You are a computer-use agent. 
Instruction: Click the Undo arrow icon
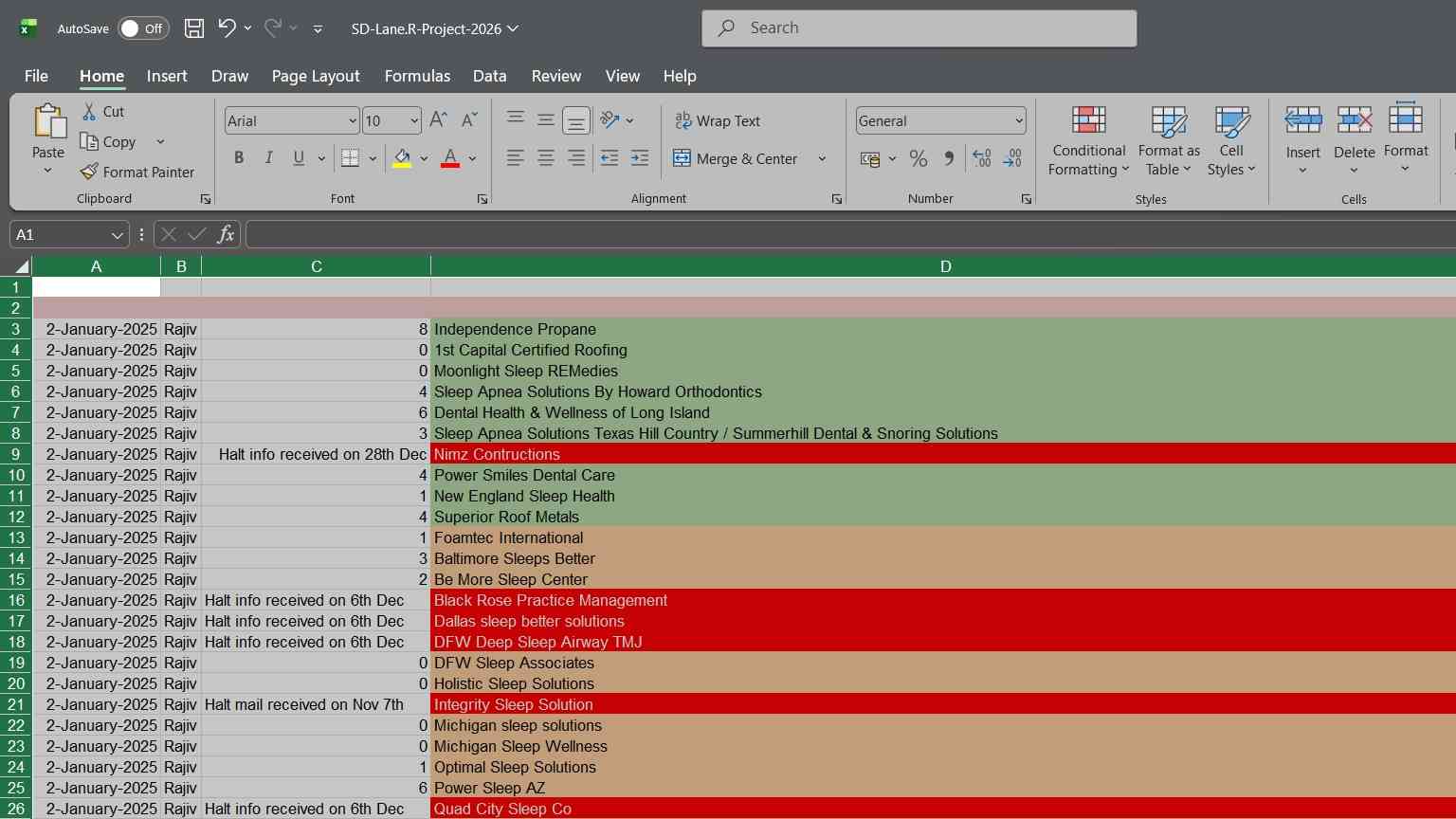pos(227,28)
